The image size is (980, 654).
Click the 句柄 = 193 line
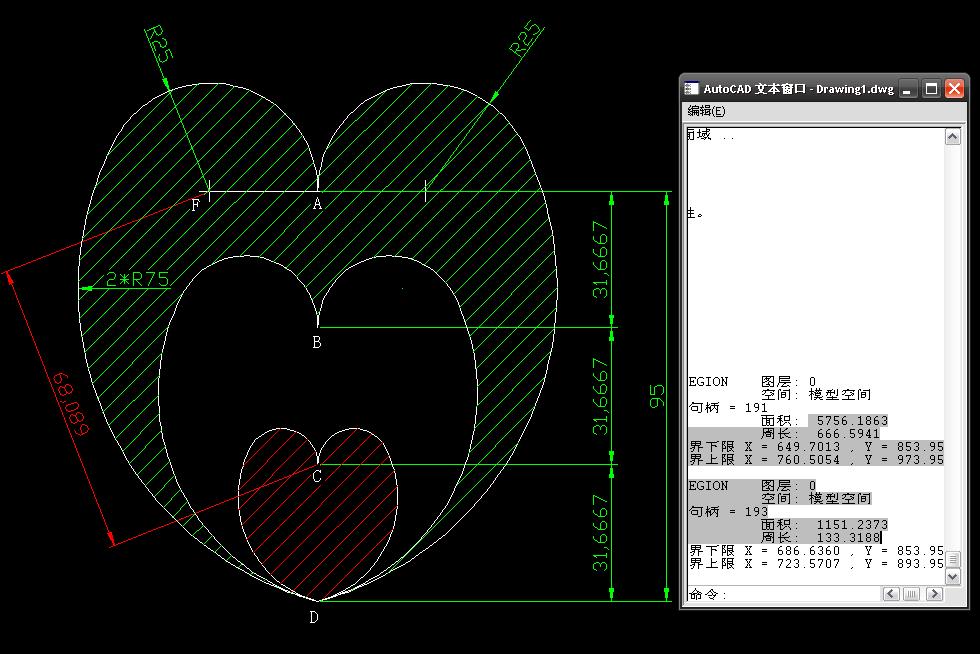click(x=728, y=511)
